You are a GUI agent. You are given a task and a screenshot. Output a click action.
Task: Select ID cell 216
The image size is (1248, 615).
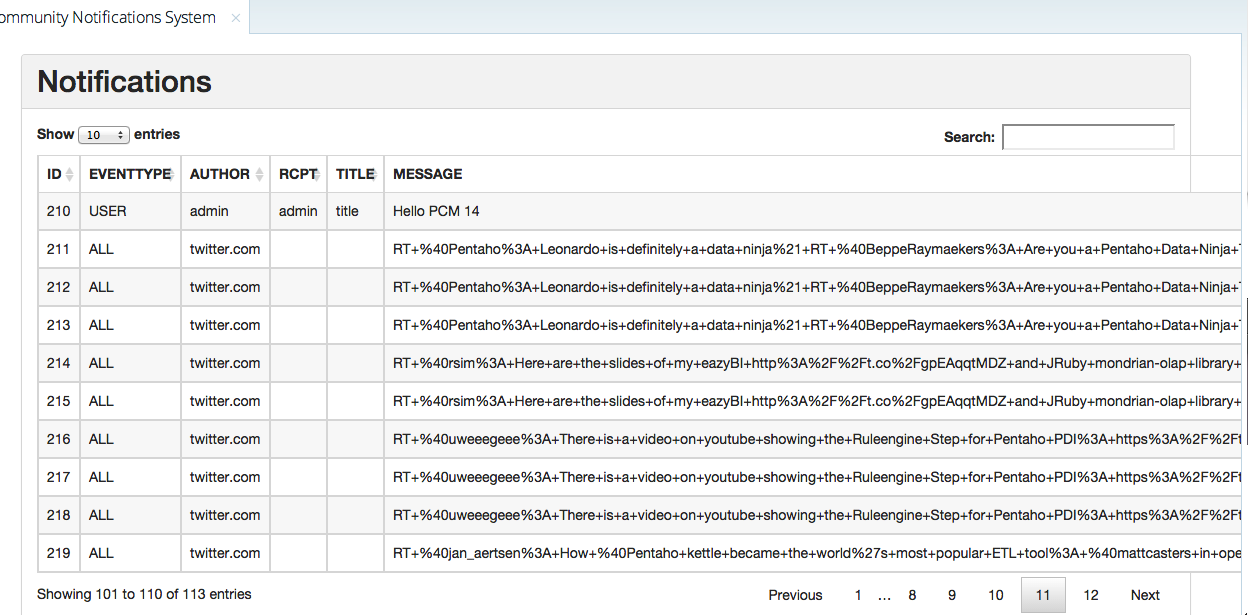(x=59, y=439)
